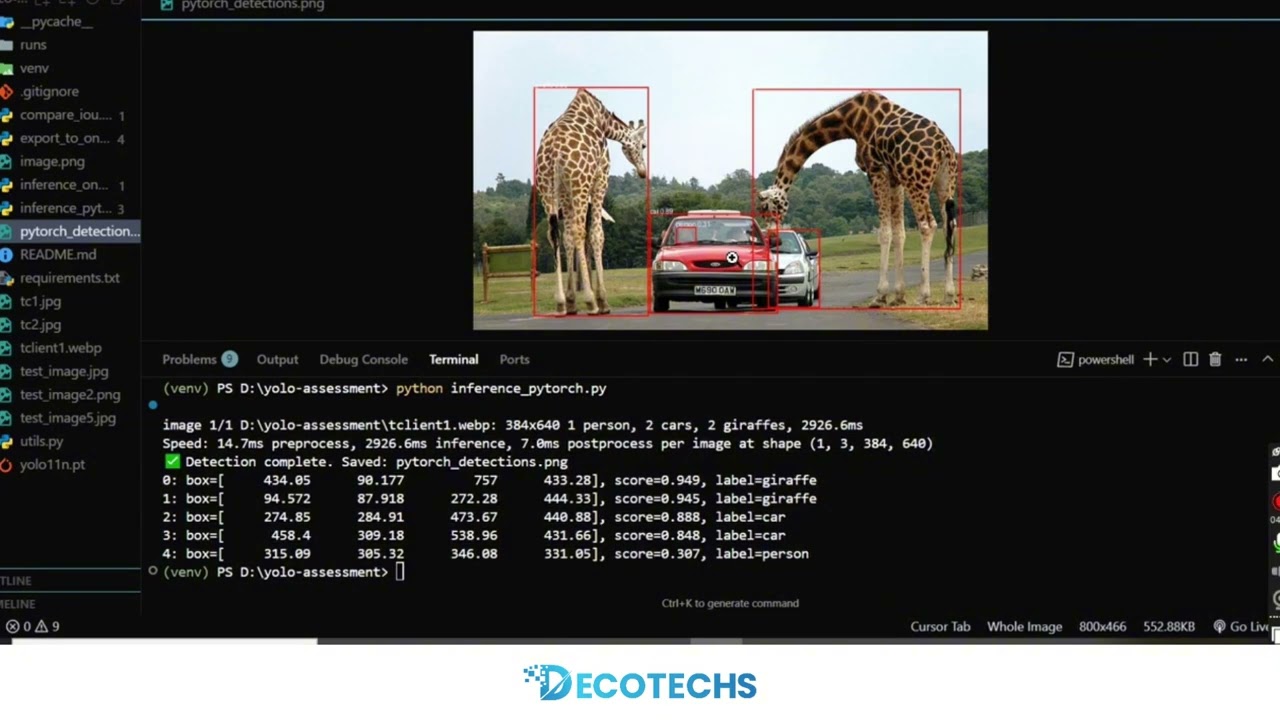
Task: Toggle the recorder microphone icon
Action: coord(1276,545)
